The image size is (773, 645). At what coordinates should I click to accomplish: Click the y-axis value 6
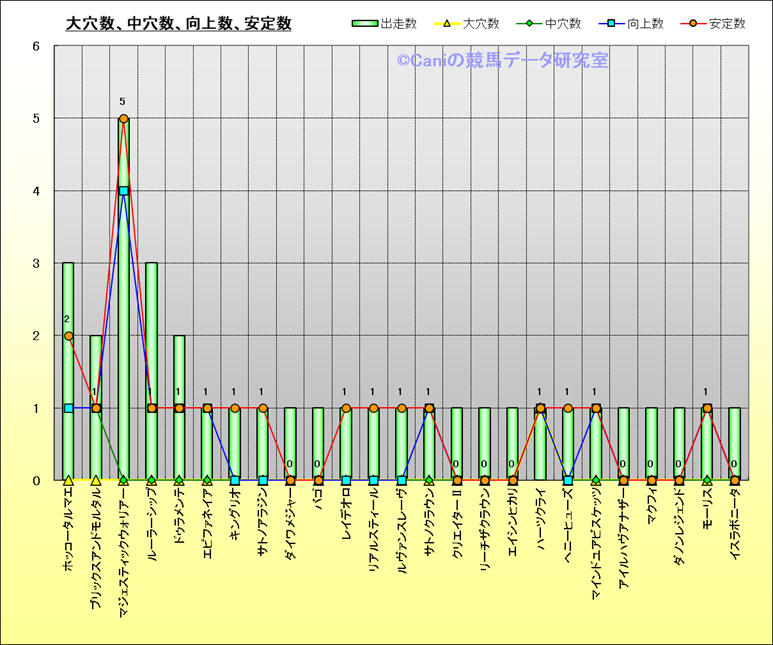pyautogui.click(x=35, y=46)
